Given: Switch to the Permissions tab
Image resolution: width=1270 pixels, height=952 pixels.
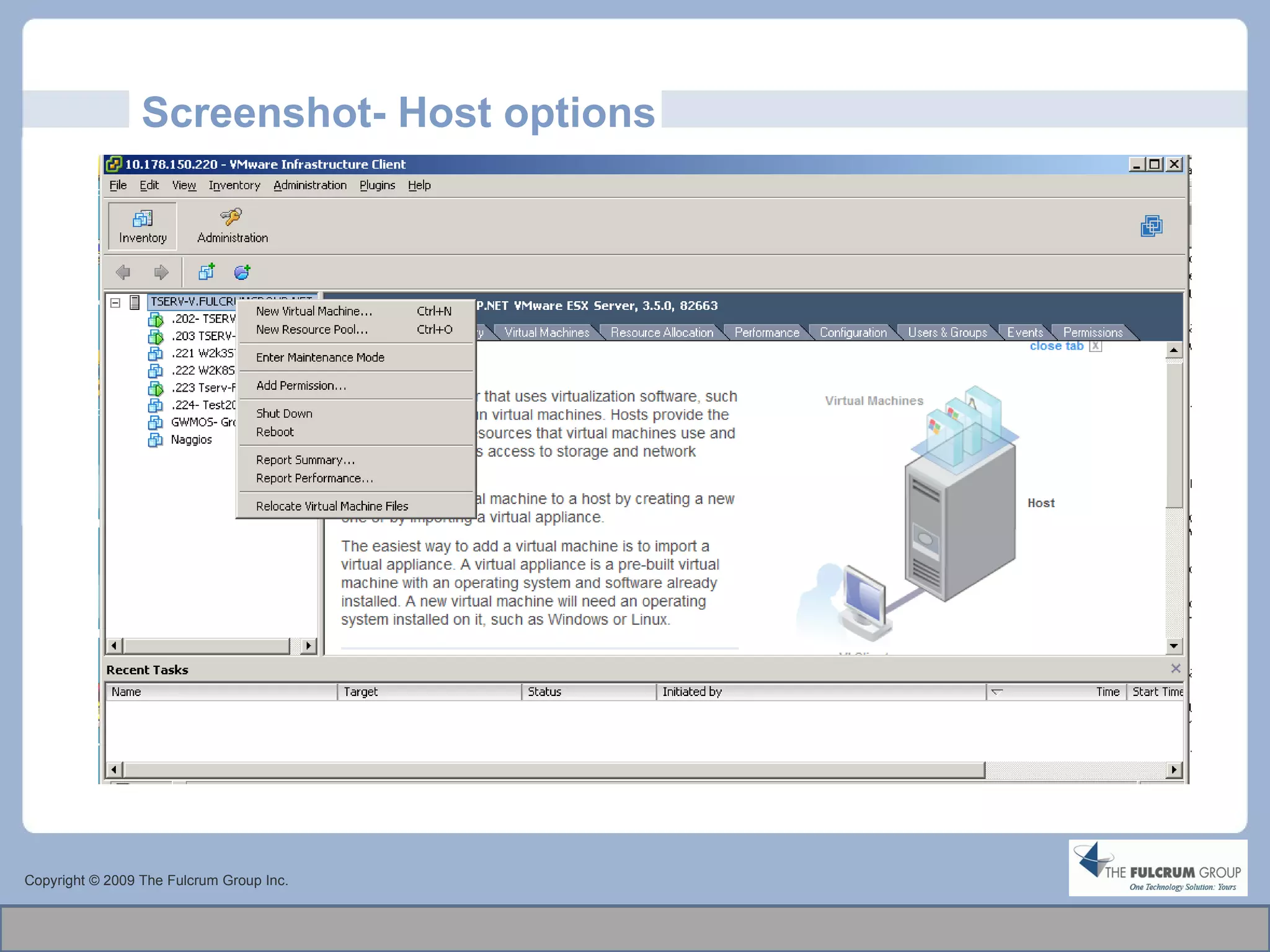Looking at the screenshot, I should [x=1093, y=333].
